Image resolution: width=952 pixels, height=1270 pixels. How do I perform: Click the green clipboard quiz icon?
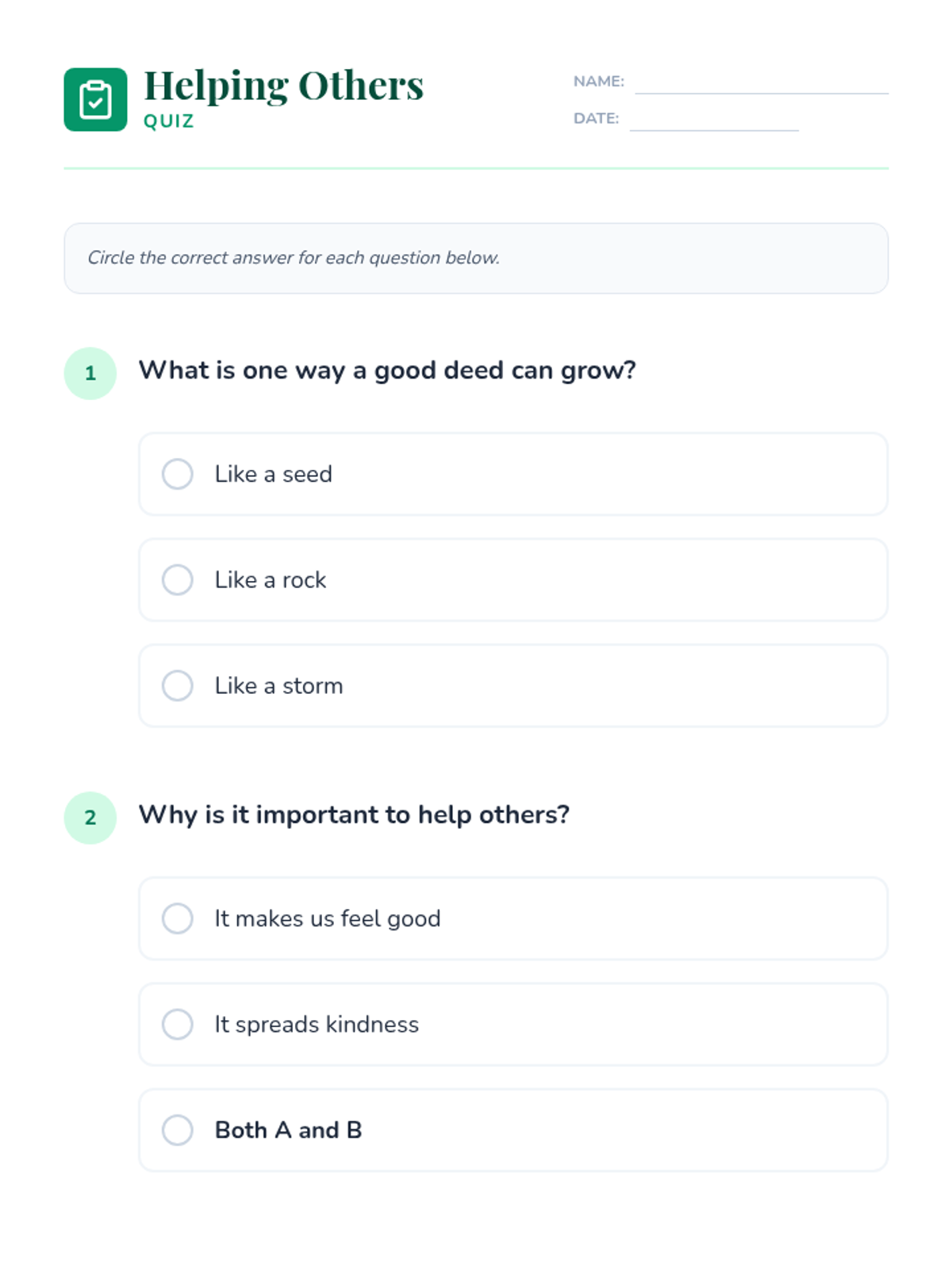pyautogui.click(x=95, y=99)
